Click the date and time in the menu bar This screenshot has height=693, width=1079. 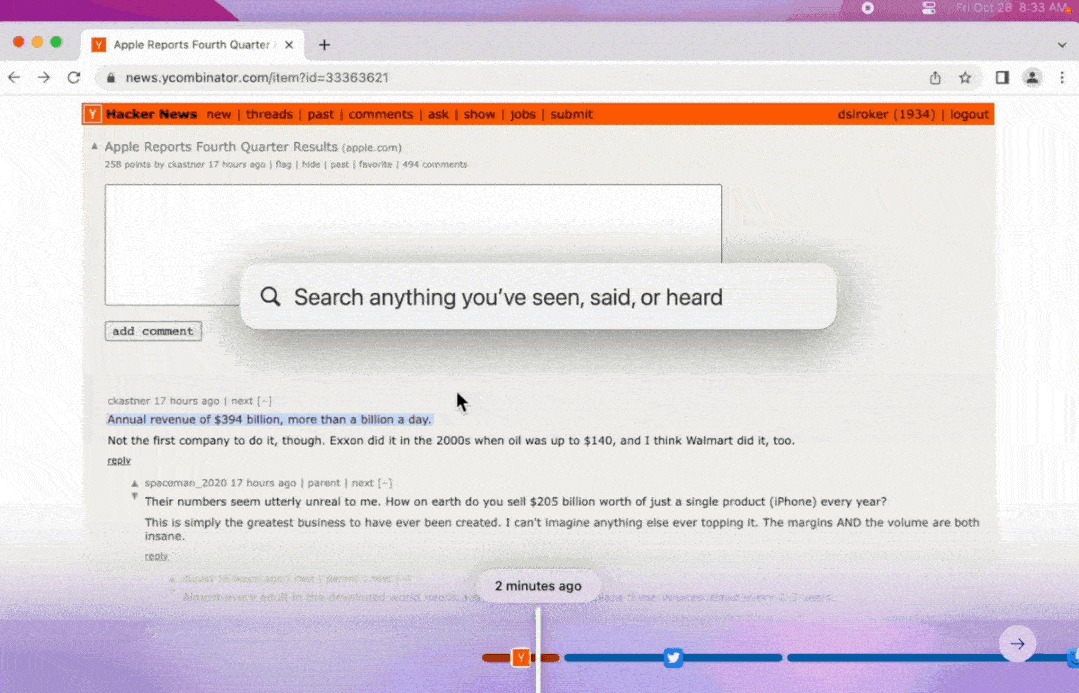(1011, 8)
